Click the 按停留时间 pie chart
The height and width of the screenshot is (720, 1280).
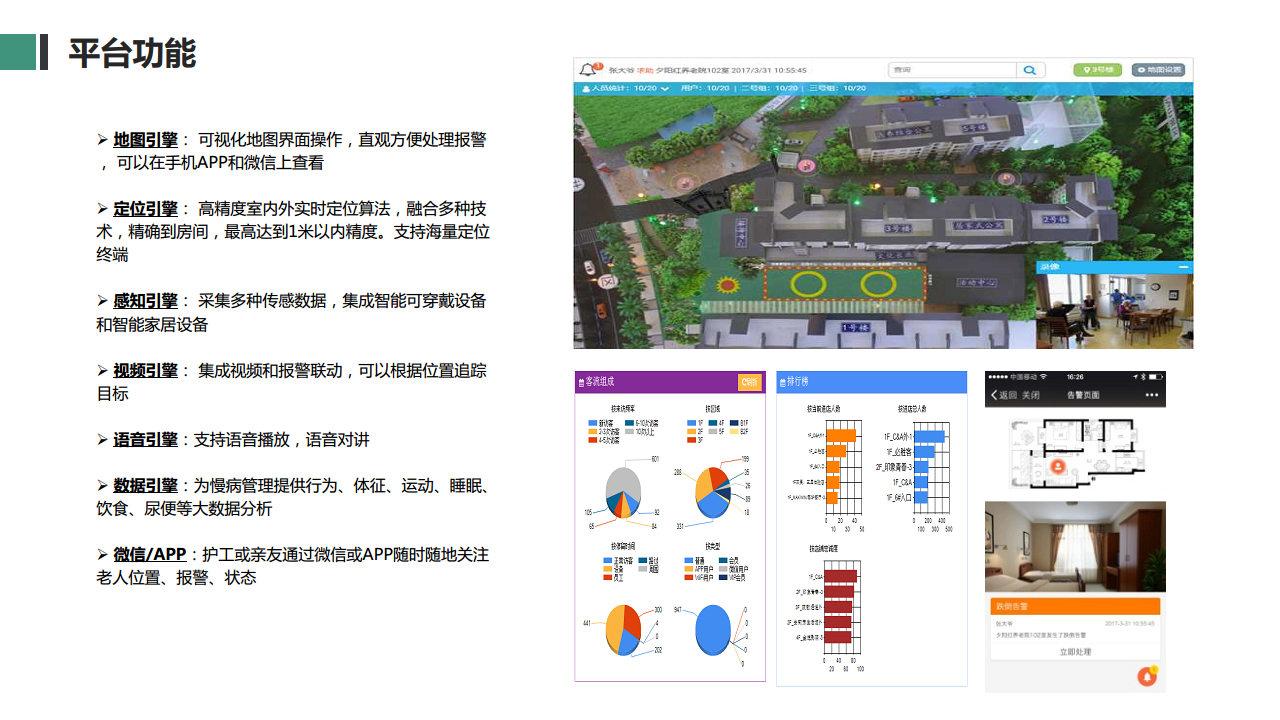pos(623,629)
